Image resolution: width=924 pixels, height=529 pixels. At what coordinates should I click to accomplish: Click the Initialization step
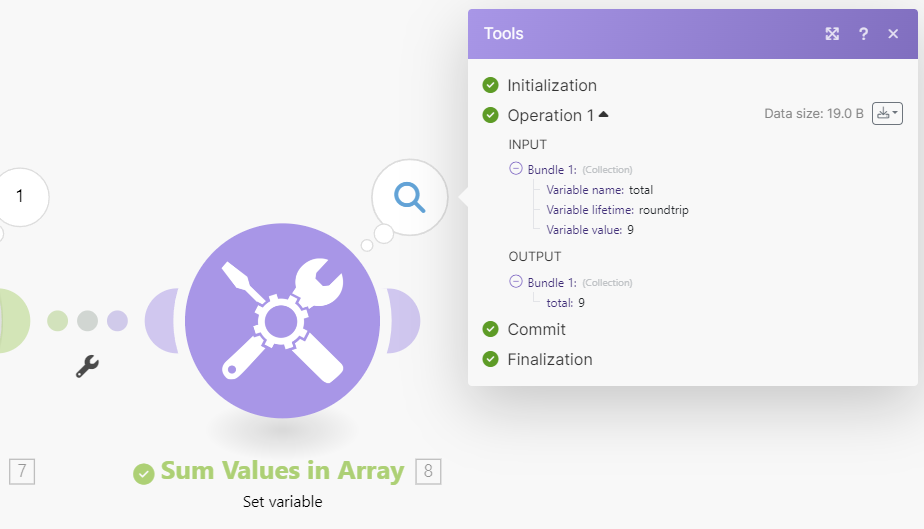pyautogui.click(x=551, y=86)
